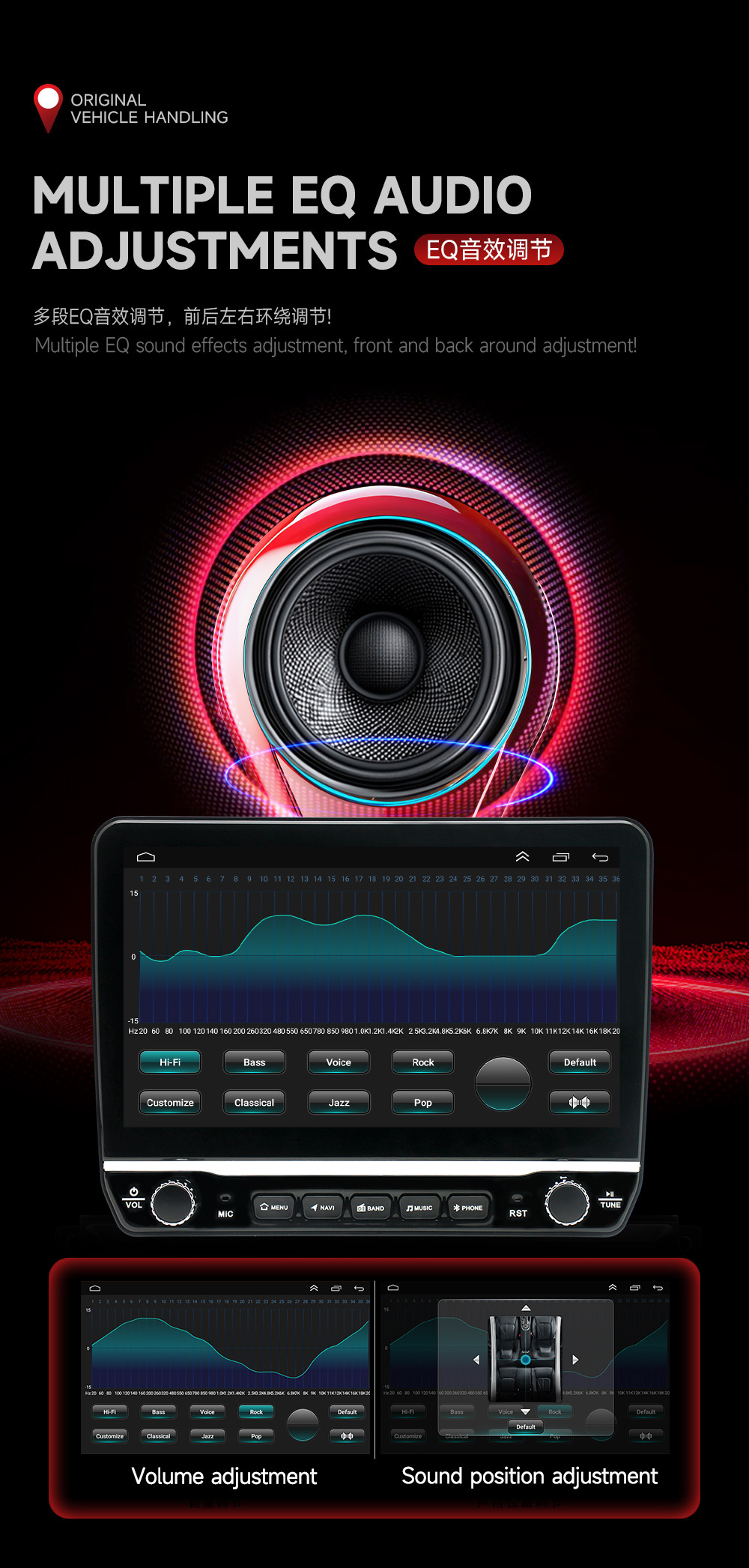Tap back arrow in Sound position screen
Screen dimensions: 749x1568
[x=658, y=1288]
